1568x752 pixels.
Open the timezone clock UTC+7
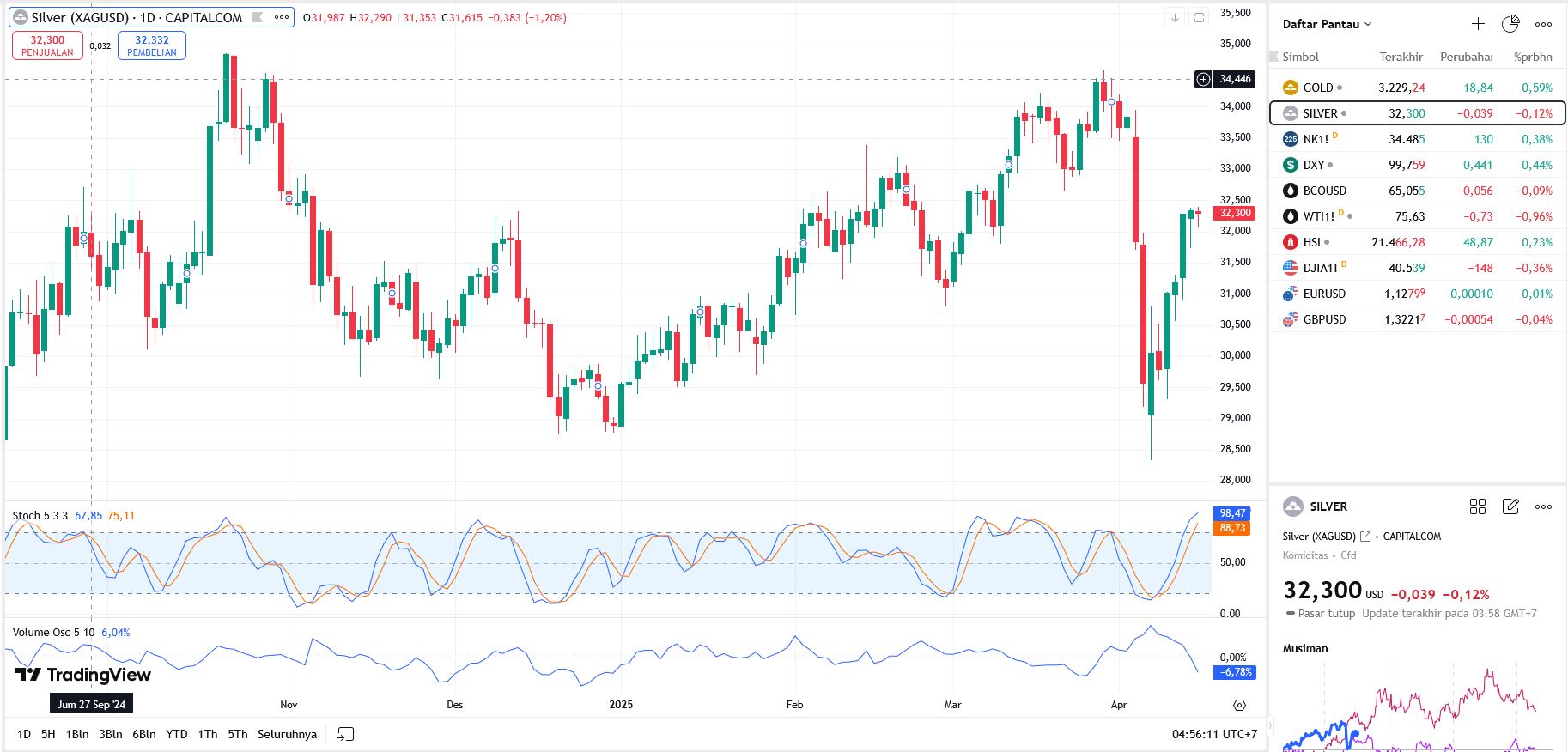point(1214,734)
